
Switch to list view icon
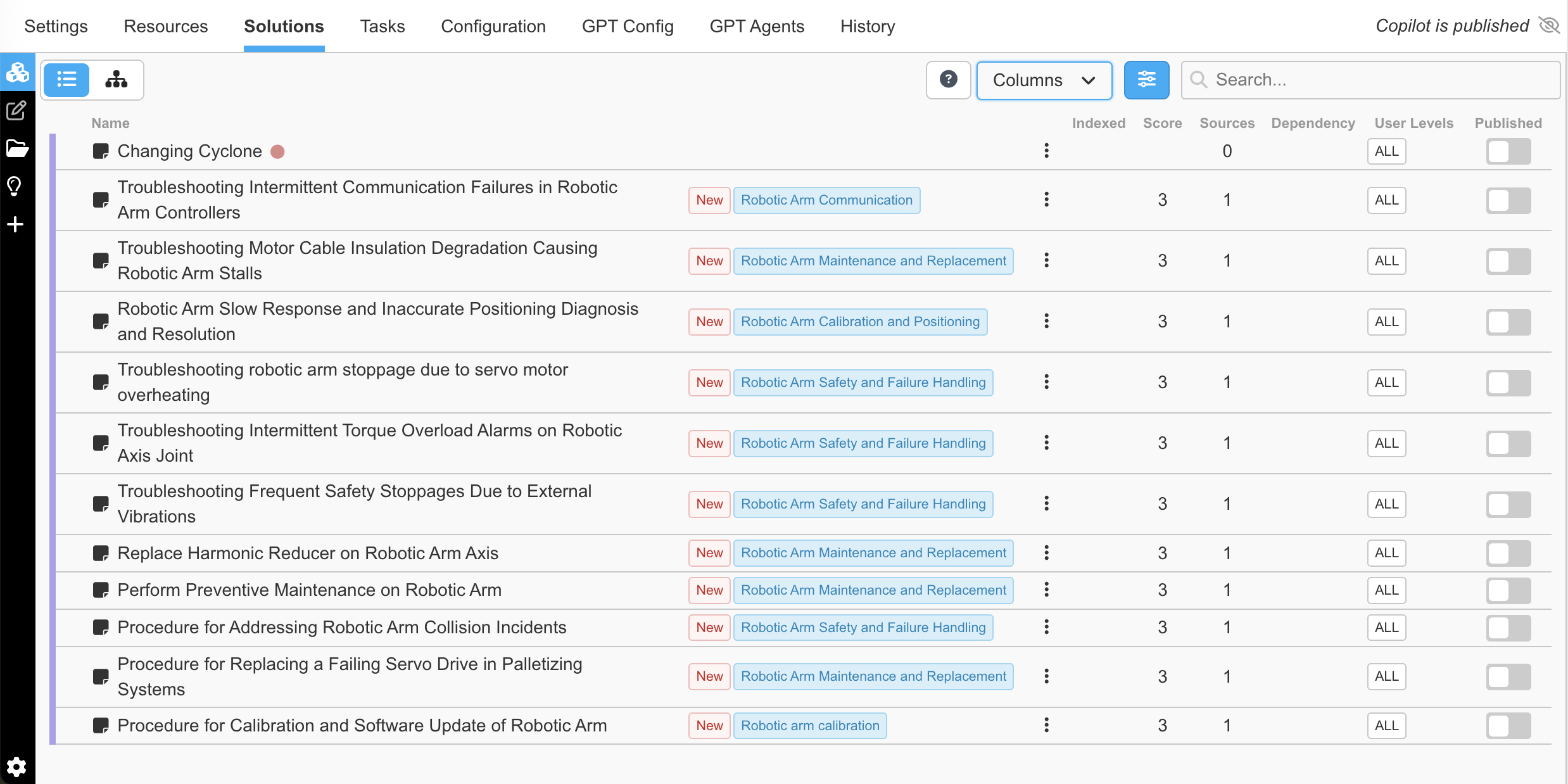point(66,80)
